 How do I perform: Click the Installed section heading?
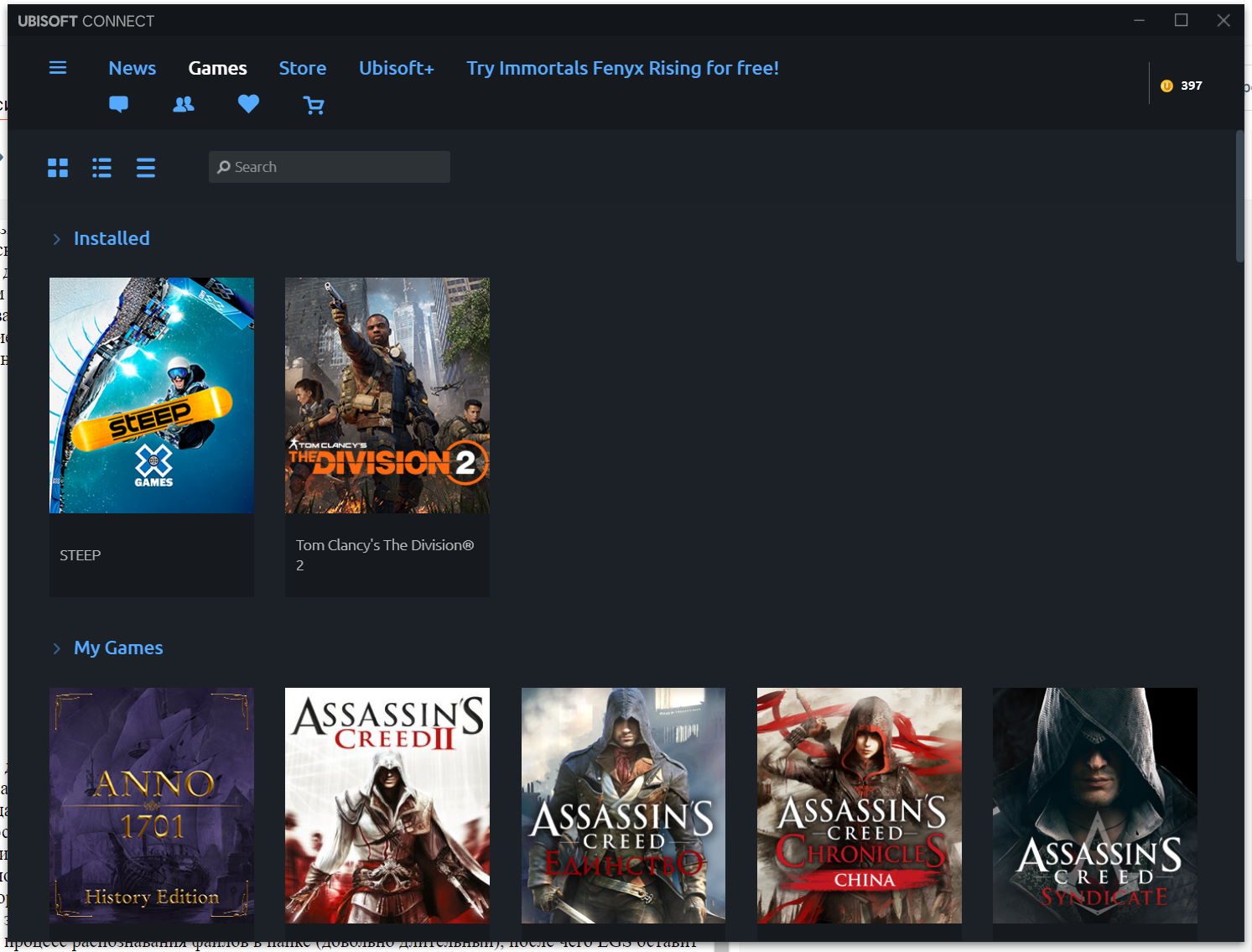tap(112, 238)
